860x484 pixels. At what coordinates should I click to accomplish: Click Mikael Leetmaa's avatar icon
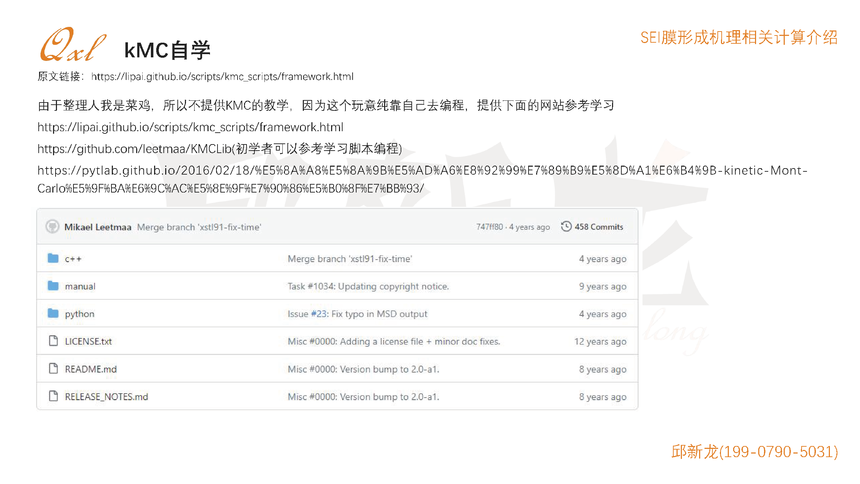point(53,227)
